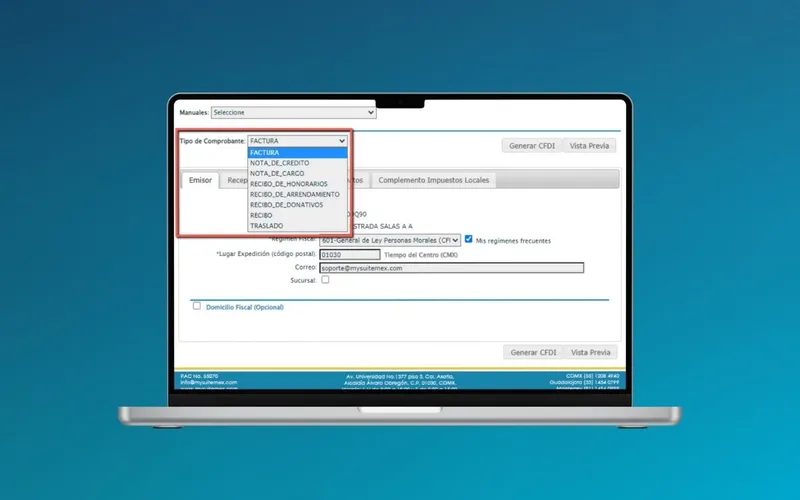Select FACTURA option in list
Image resolution: width=800 pixels, height=500 pixels.
point(297,153)
